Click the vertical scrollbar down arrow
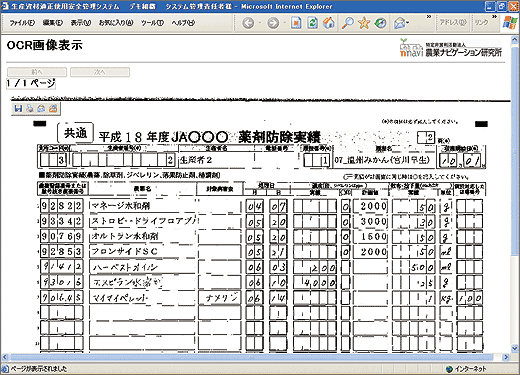The height and width of the screenshot is (375, 520). pos(514,349)
